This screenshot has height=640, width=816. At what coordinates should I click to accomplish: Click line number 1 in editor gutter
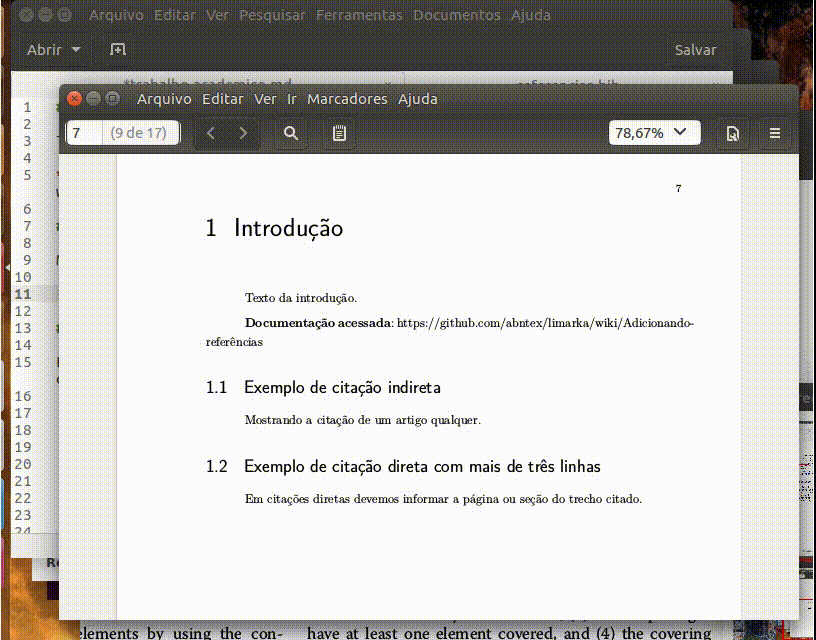coord(27,108)
